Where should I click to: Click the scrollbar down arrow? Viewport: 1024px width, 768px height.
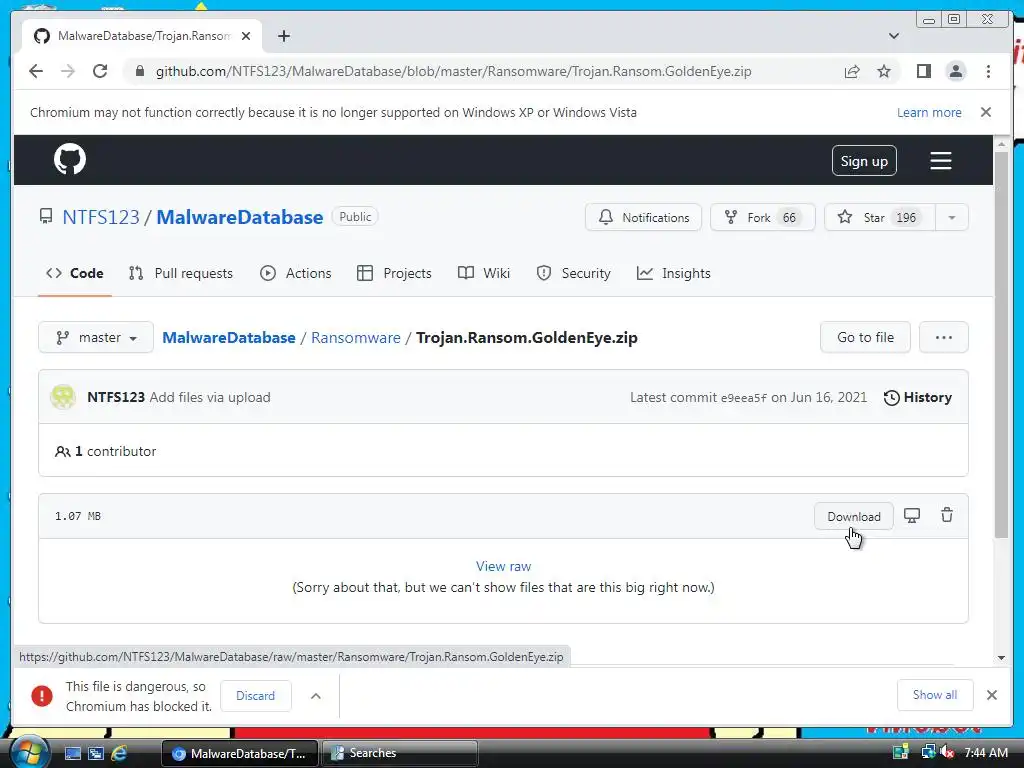pyautogui.click(x=1001, y=658)
